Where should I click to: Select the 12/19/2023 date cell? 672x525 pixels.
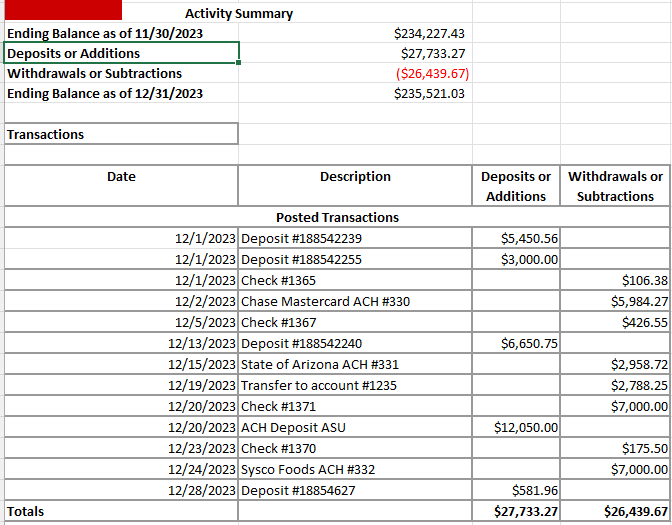pos(121,385)
